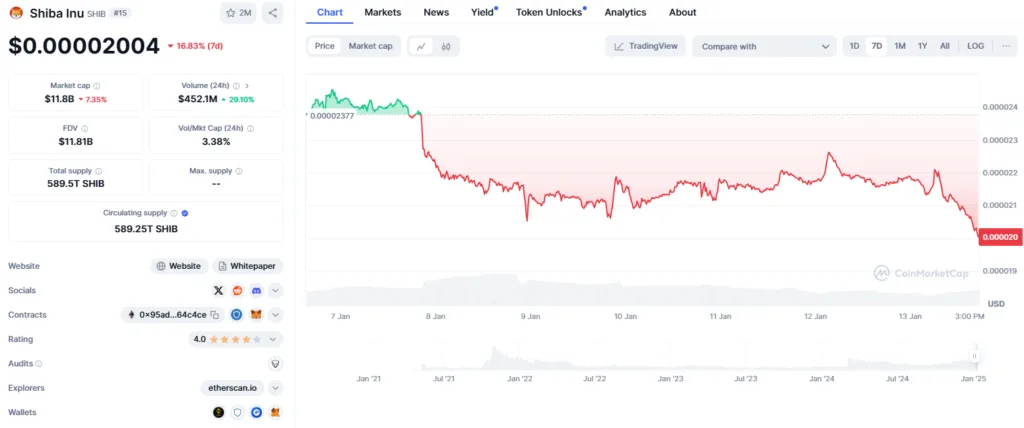Open the Discord social link

point(257,291)
